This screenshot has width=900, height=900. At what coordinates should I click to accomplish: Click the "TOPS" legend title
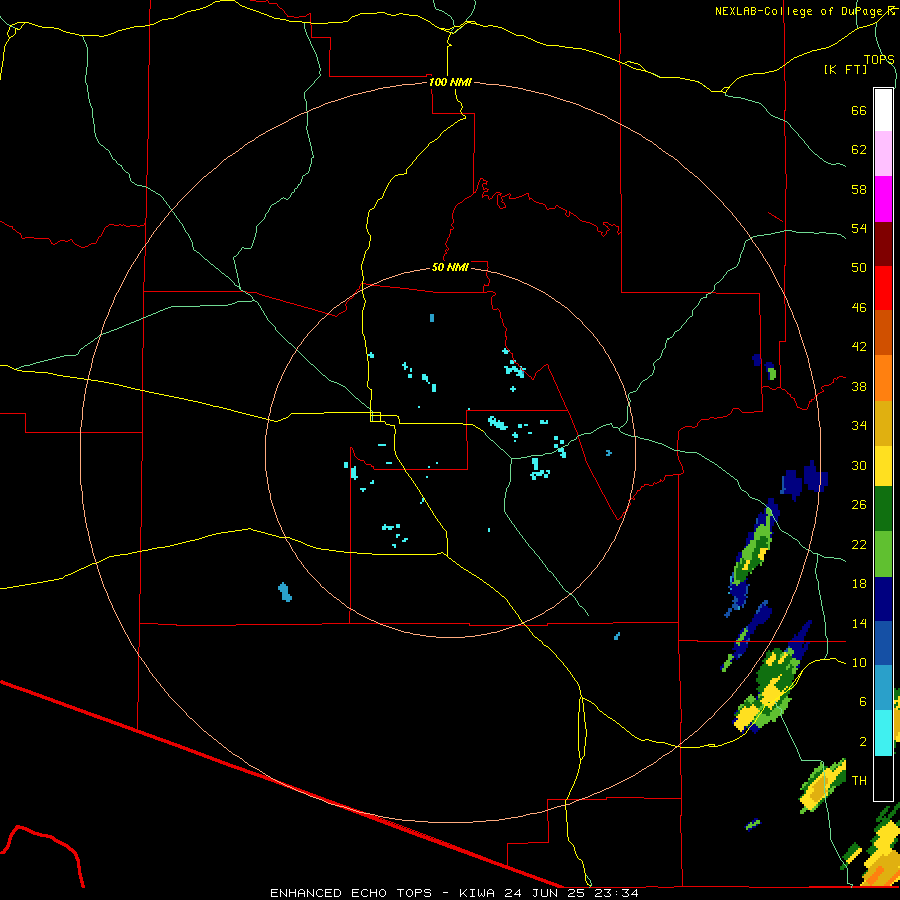point(879,59)
